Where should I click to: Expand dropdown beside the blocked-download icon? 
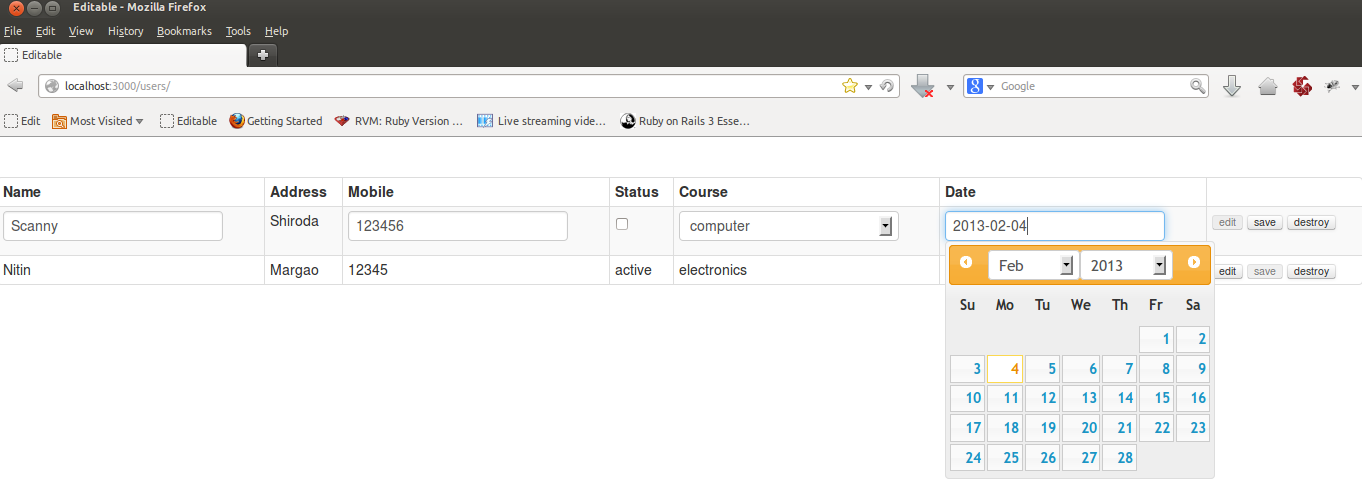click(950, 87)
